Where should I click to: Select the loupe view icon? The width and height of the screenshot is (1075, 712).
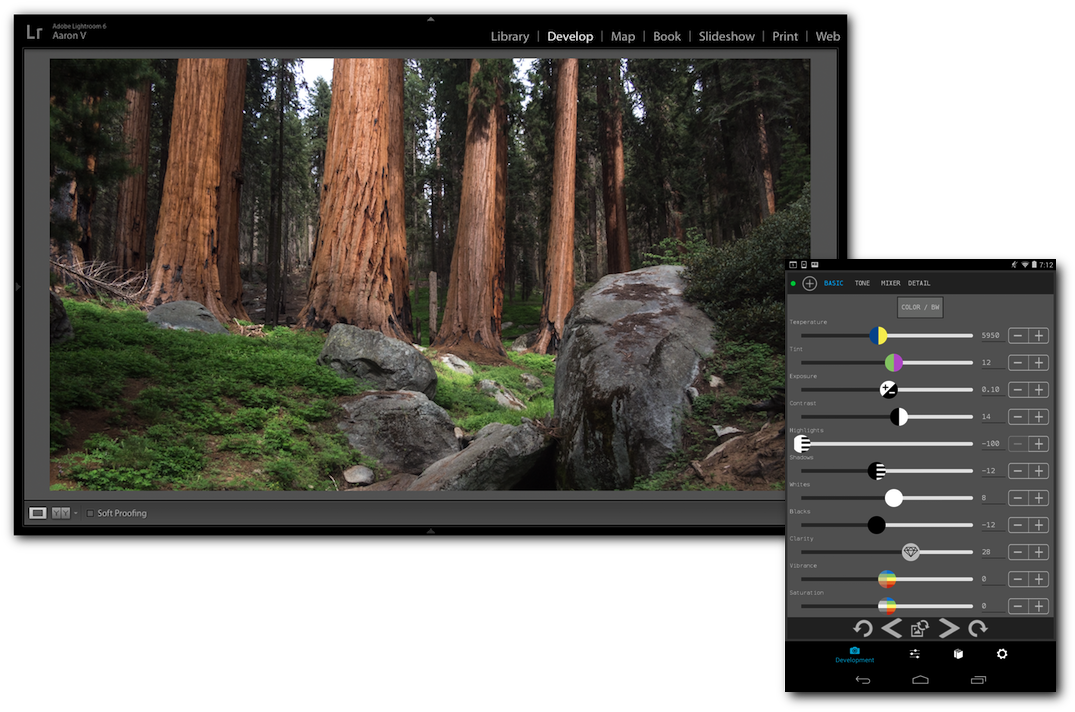point(38,513)
